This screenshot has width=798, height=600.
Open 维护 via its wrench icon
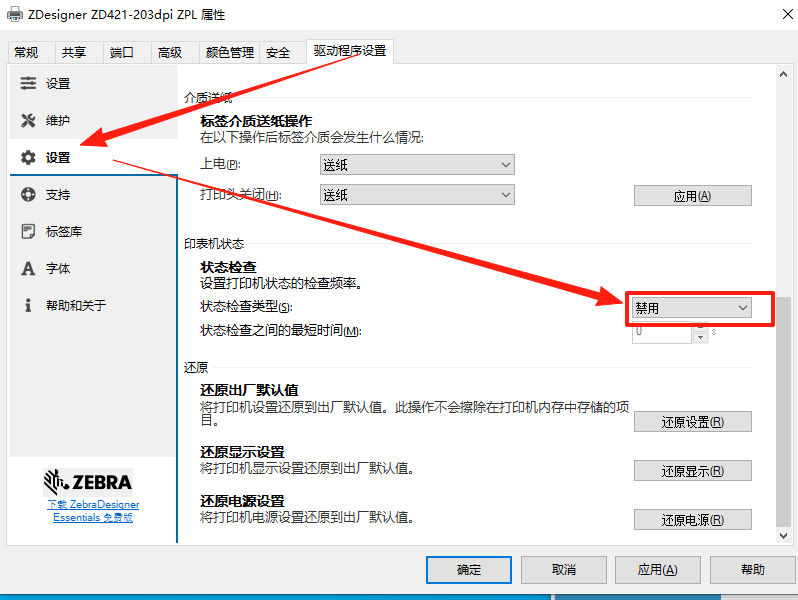click(x=28, y=121)
